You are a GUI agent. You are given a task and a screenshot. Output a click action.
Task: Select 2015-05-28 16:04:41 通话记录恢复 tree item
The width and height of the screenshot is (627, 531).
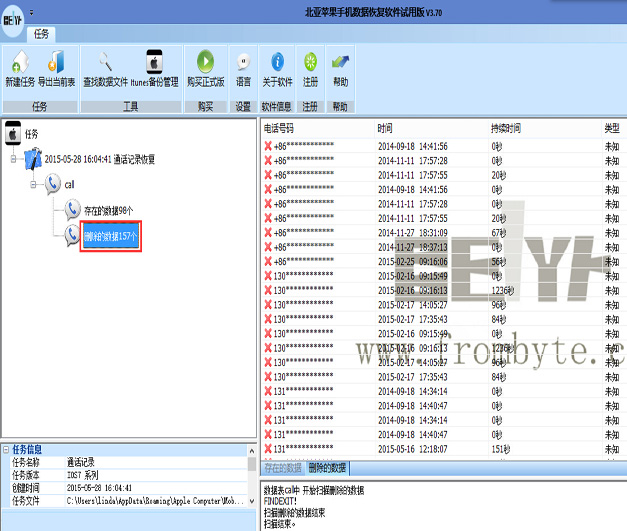pos(100,159)
